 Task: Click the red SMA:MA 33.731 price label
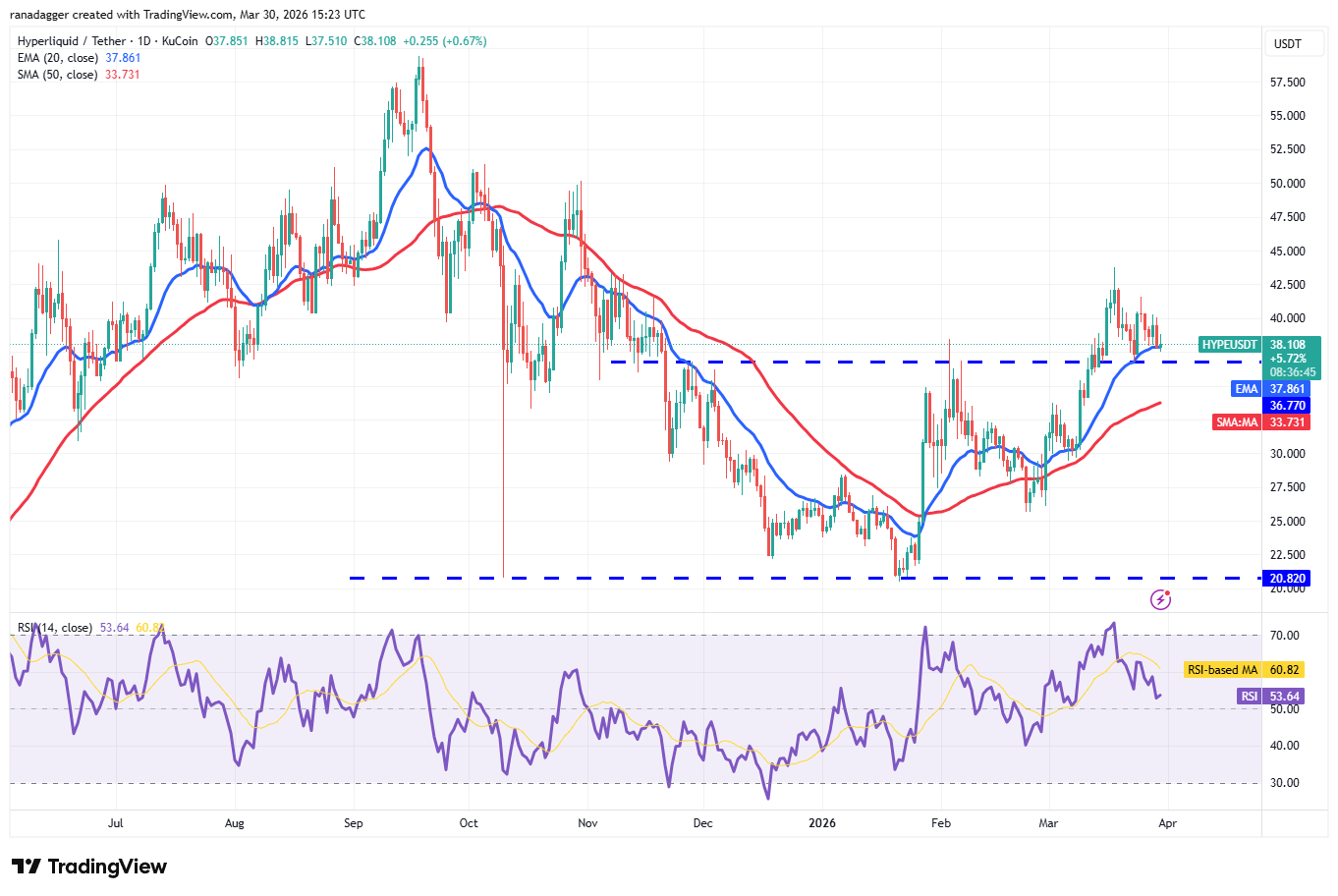tap(1260, 422)
